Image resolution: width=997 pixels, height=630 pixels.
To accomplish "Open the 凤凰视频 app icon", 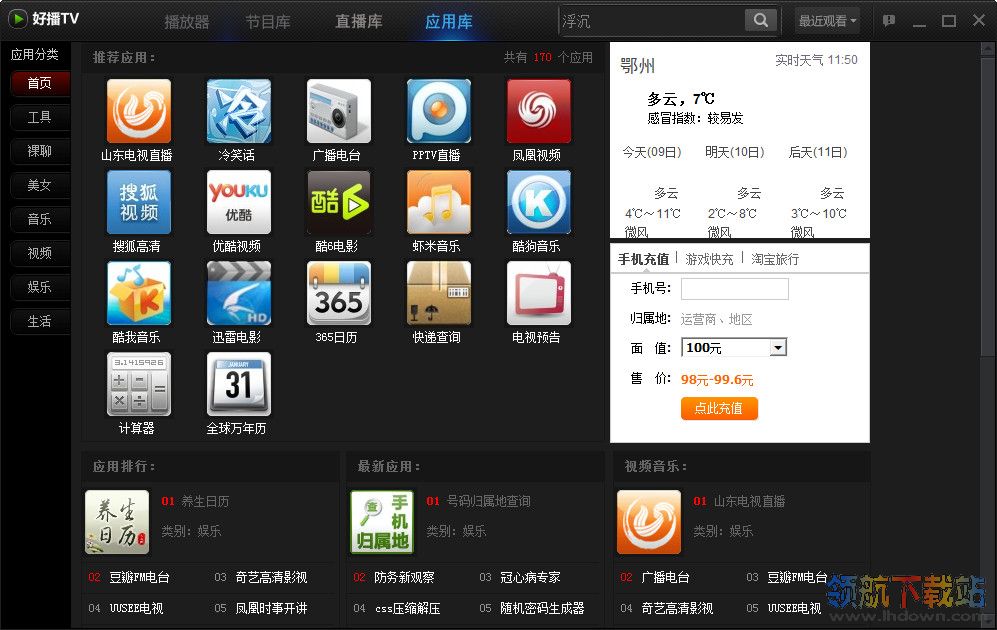I will pyautogui.click(x=539, y=111).
